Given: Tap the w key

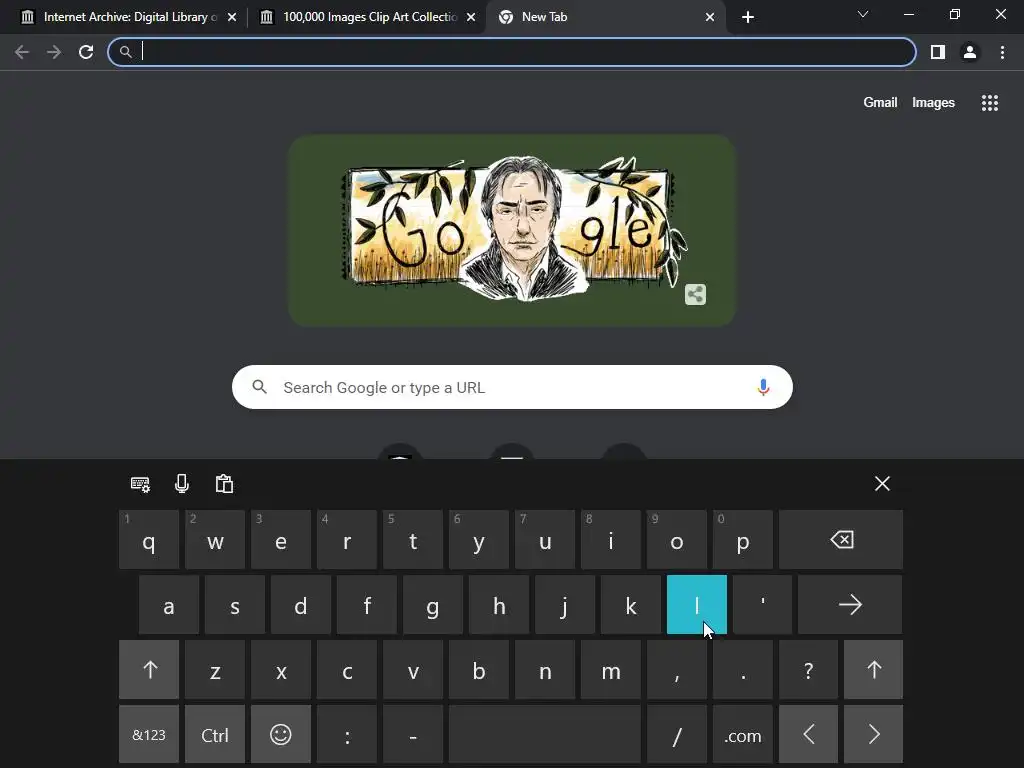Looking at the screenshot, I should click(x=215, y=539).
